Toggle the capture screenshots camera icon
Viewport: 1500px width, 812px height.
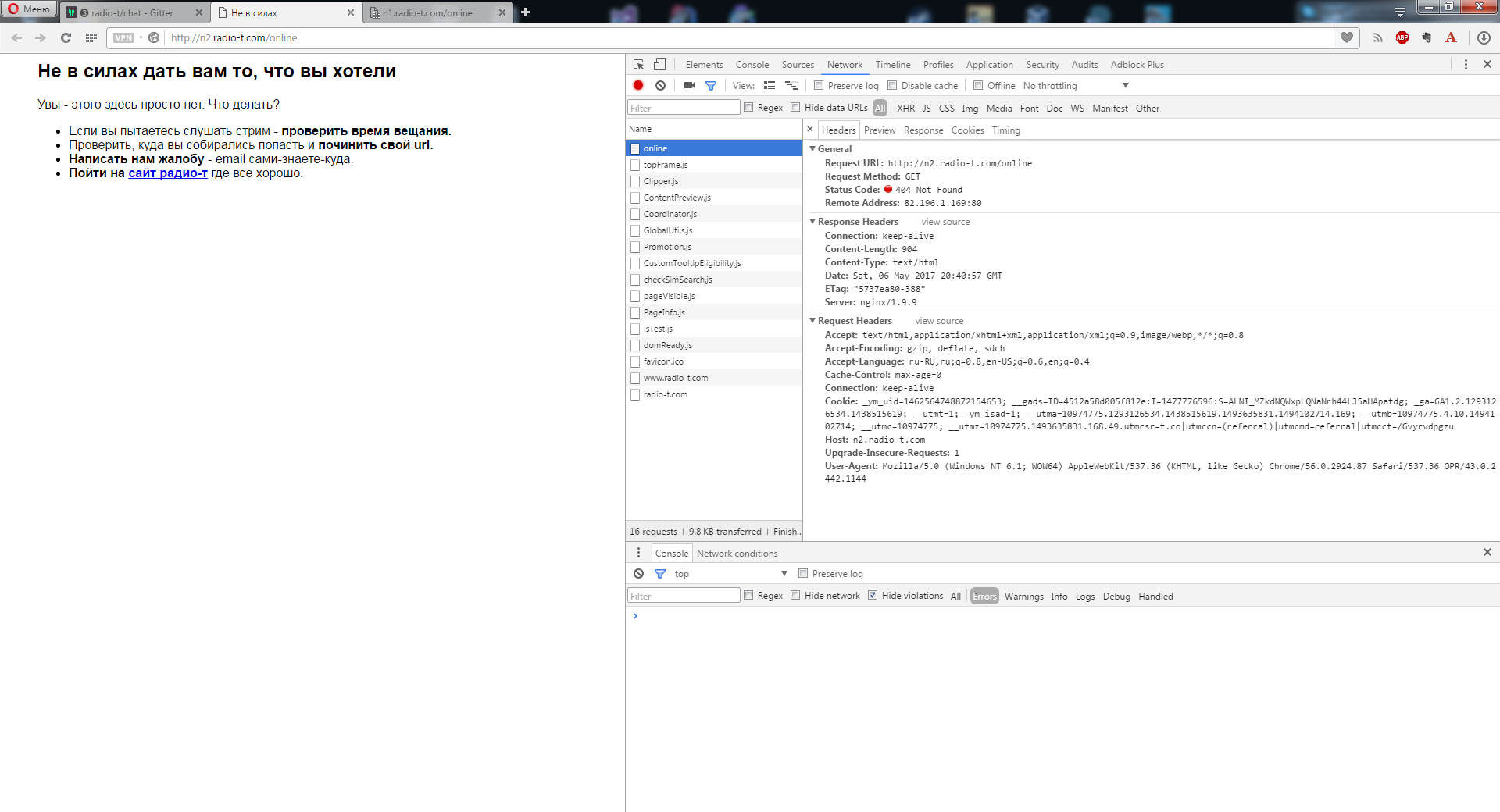(x=689, y=85)
